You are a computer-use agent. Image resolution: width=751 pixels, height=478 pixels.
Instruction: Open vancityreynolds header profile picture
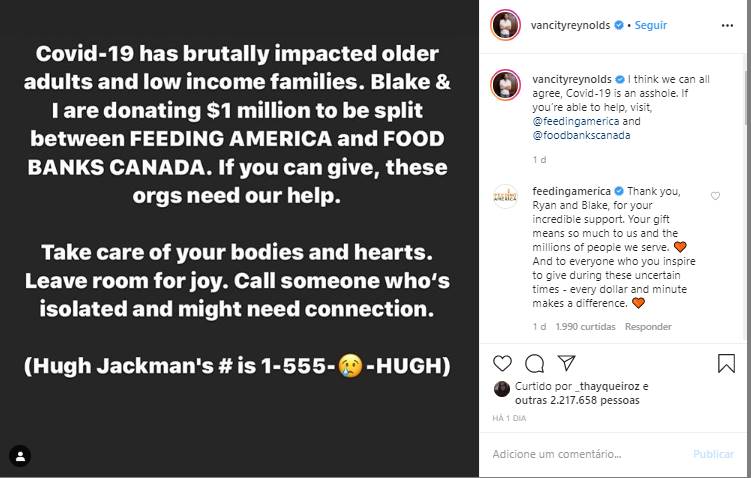(x=505, y=25)
